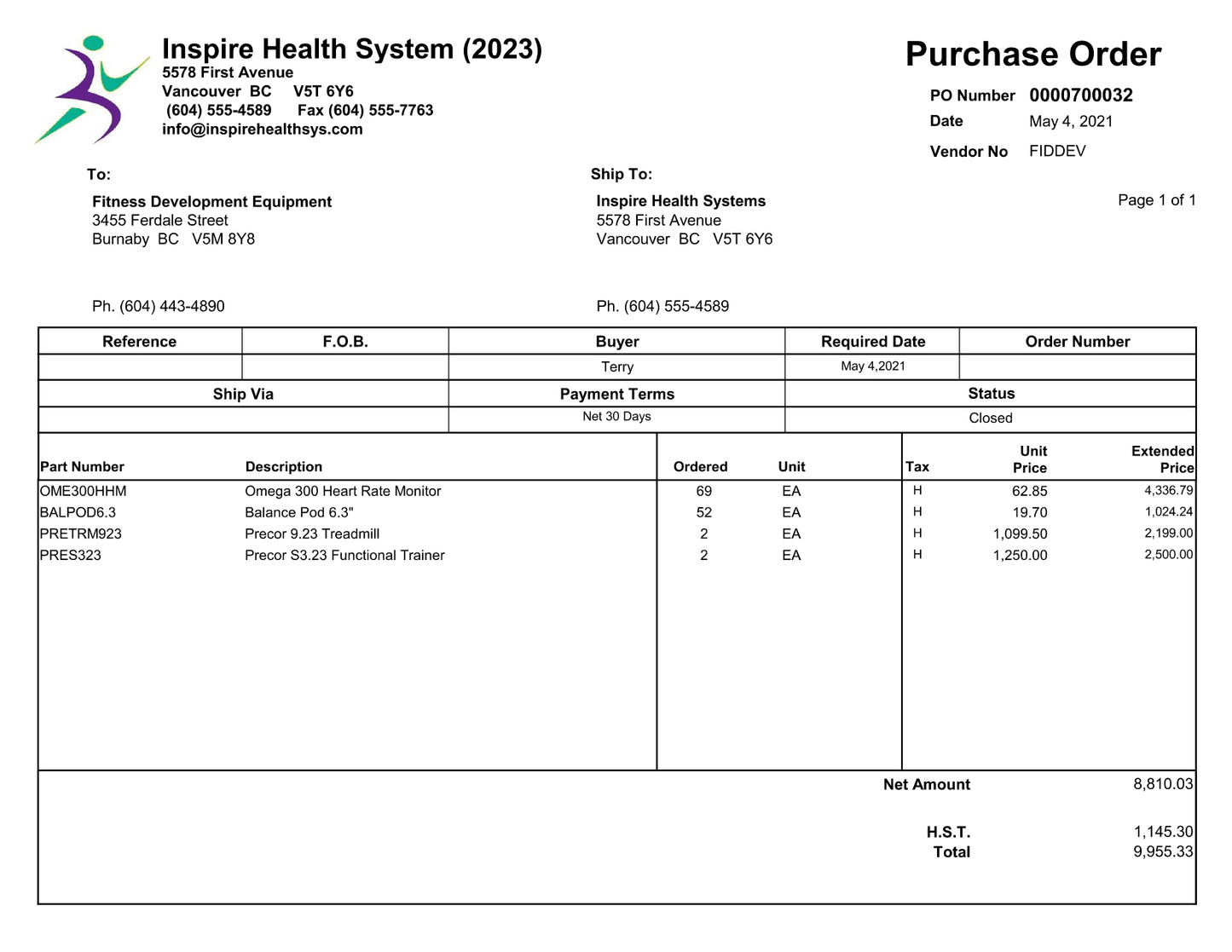
Task: Click the Inspire Health running figure logo
Action: (x=92, y=89)
